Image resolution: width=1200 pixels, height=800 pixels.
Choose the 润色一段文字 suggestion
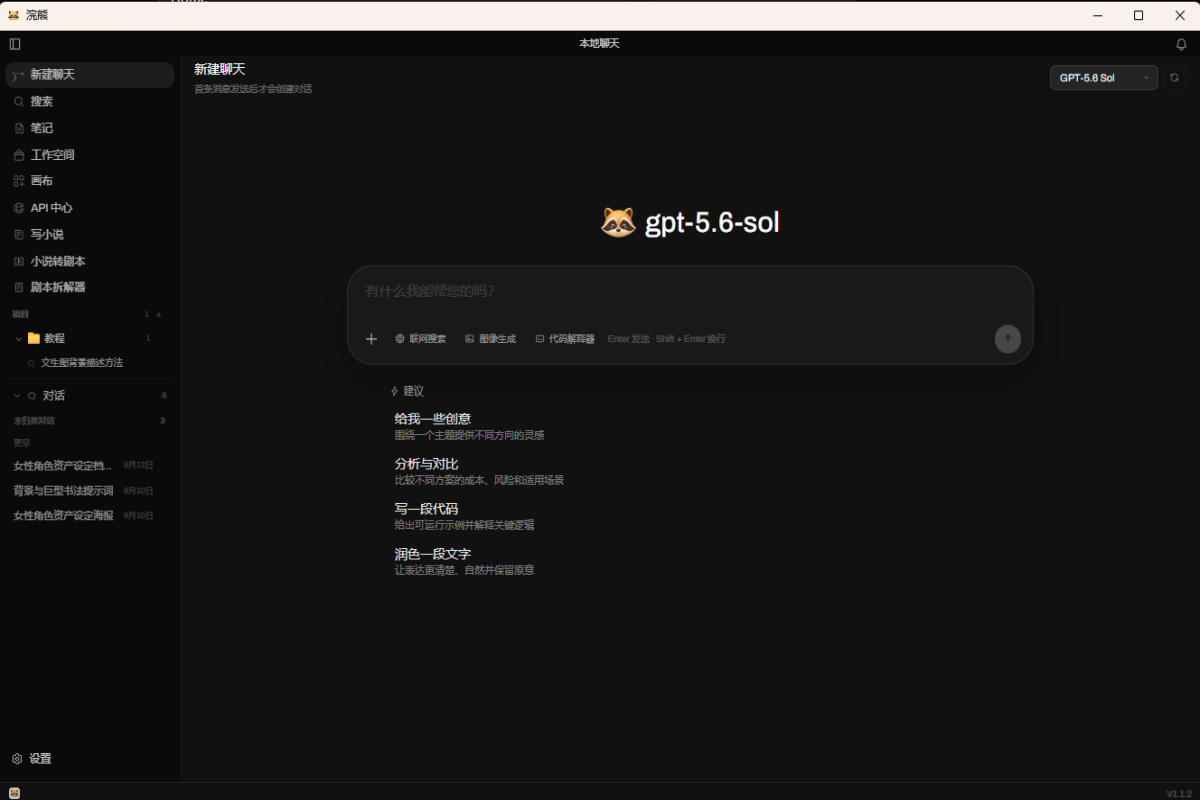[x=465, y=561]
